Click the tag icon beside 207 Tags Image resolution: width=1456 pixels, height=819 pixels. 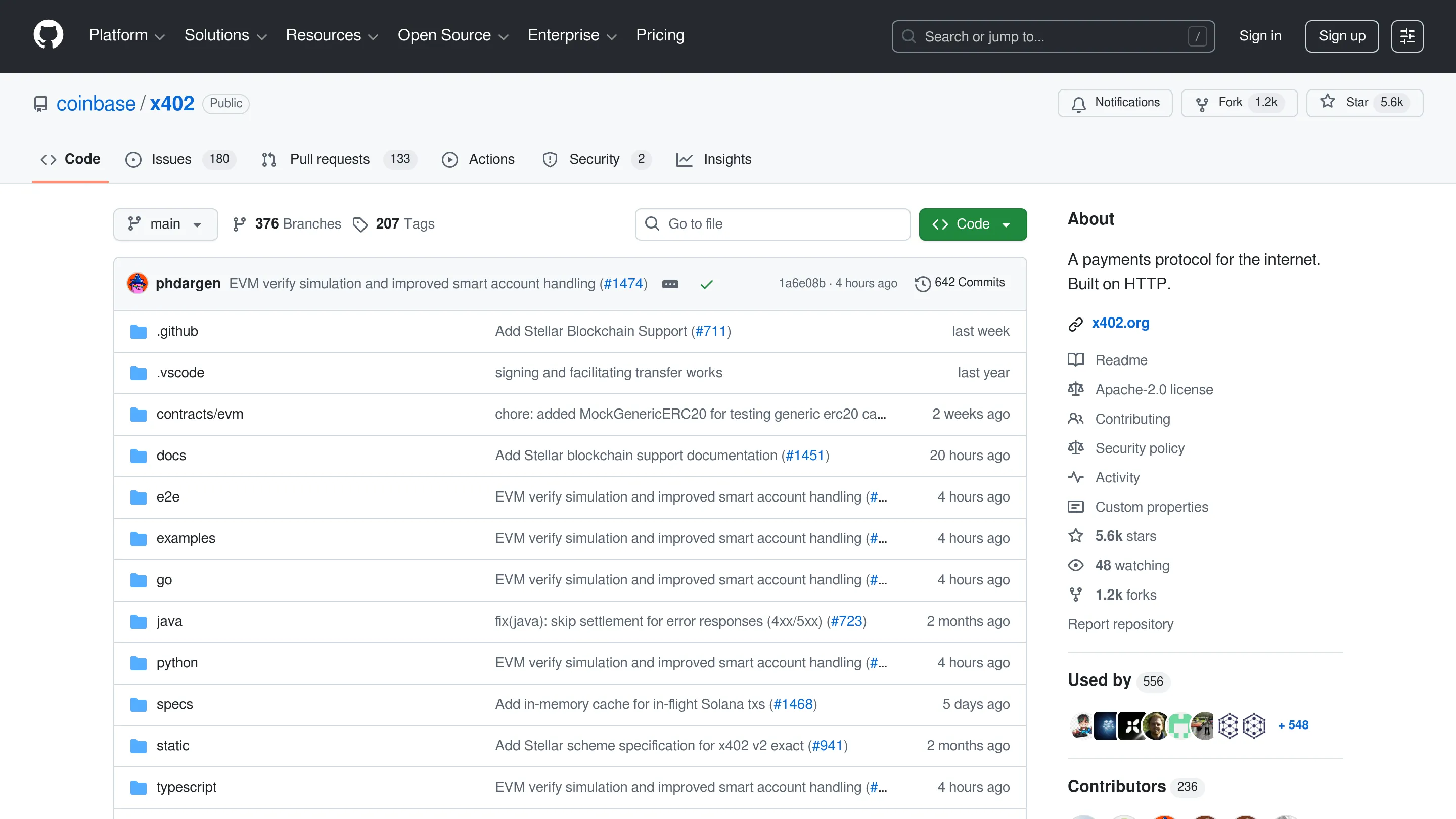pyautogui.click(x=360, y=224)
